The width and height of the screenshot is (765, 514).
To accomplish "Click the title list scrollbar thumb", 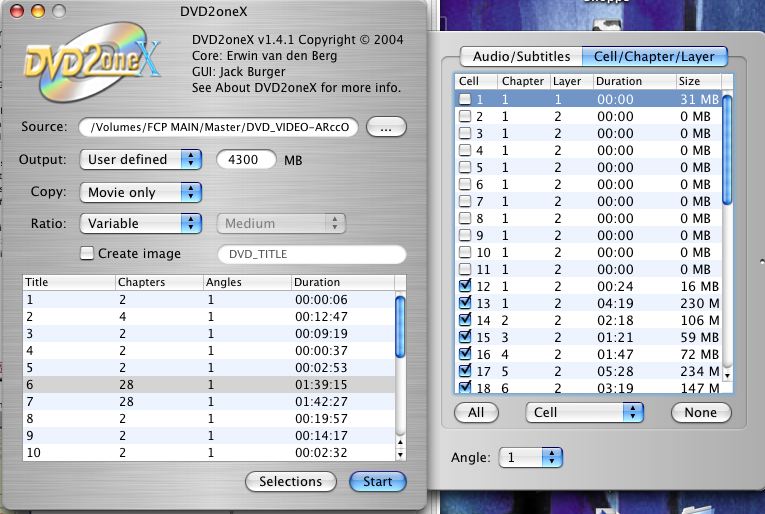I will point(400,326).
